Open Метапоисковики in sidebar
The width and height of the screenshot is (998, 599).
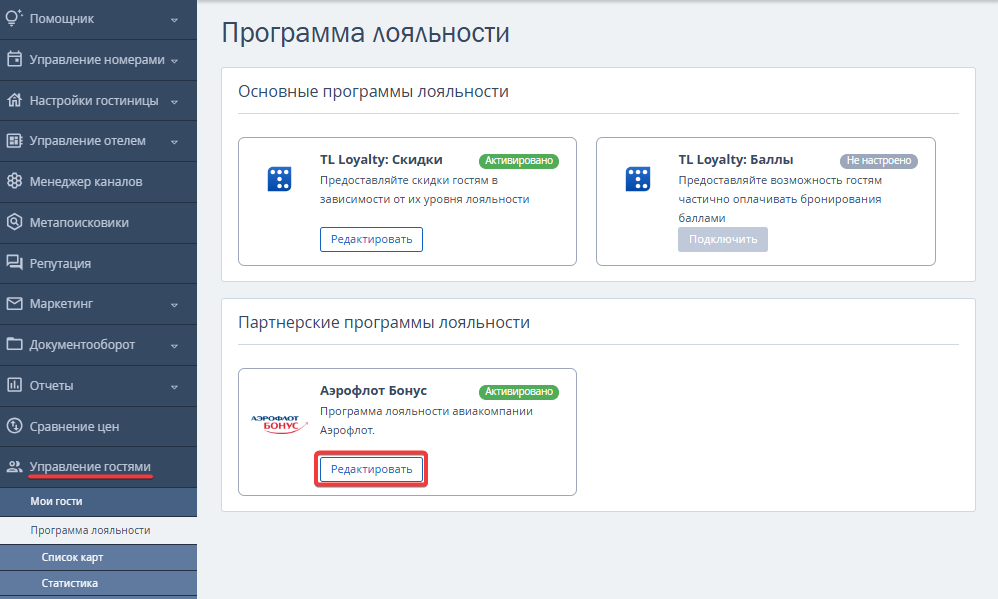98,223
